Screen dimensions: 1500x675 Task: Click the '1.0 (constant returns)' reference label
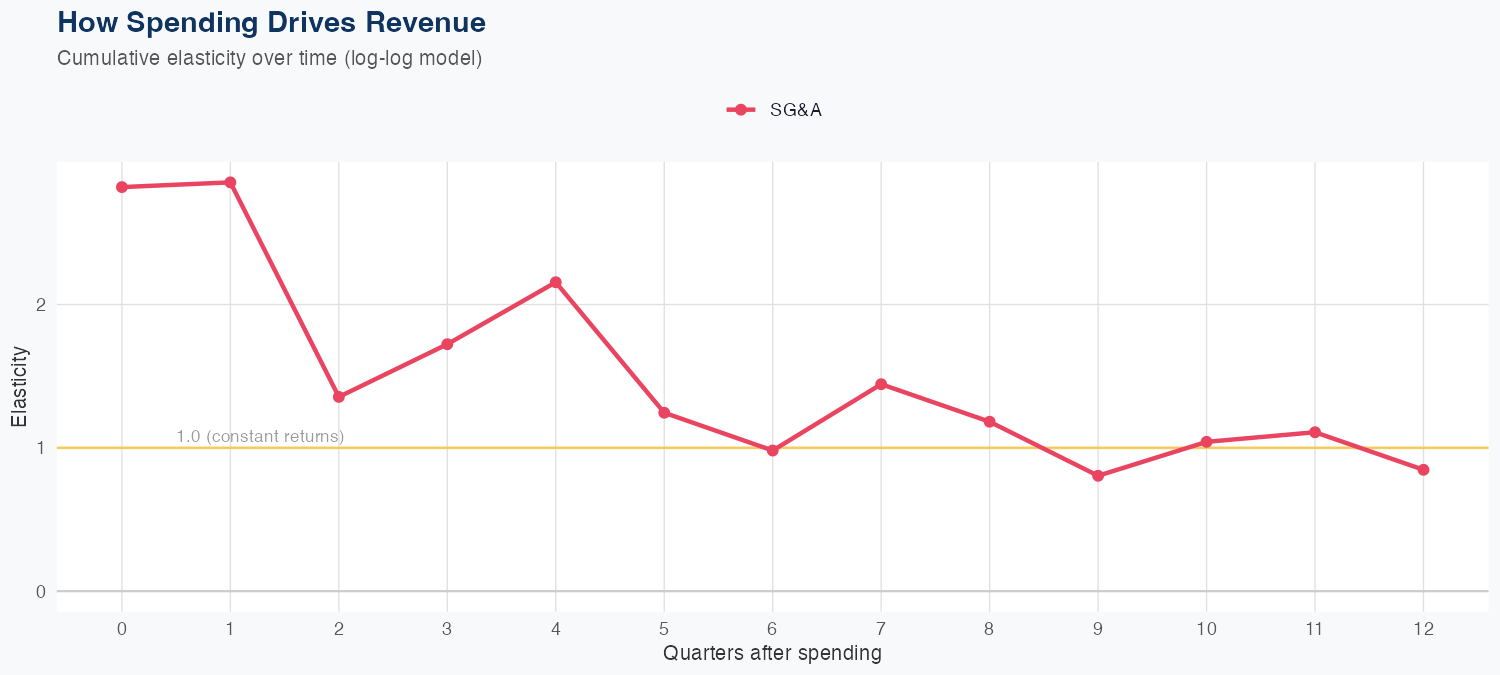[260, 437]
